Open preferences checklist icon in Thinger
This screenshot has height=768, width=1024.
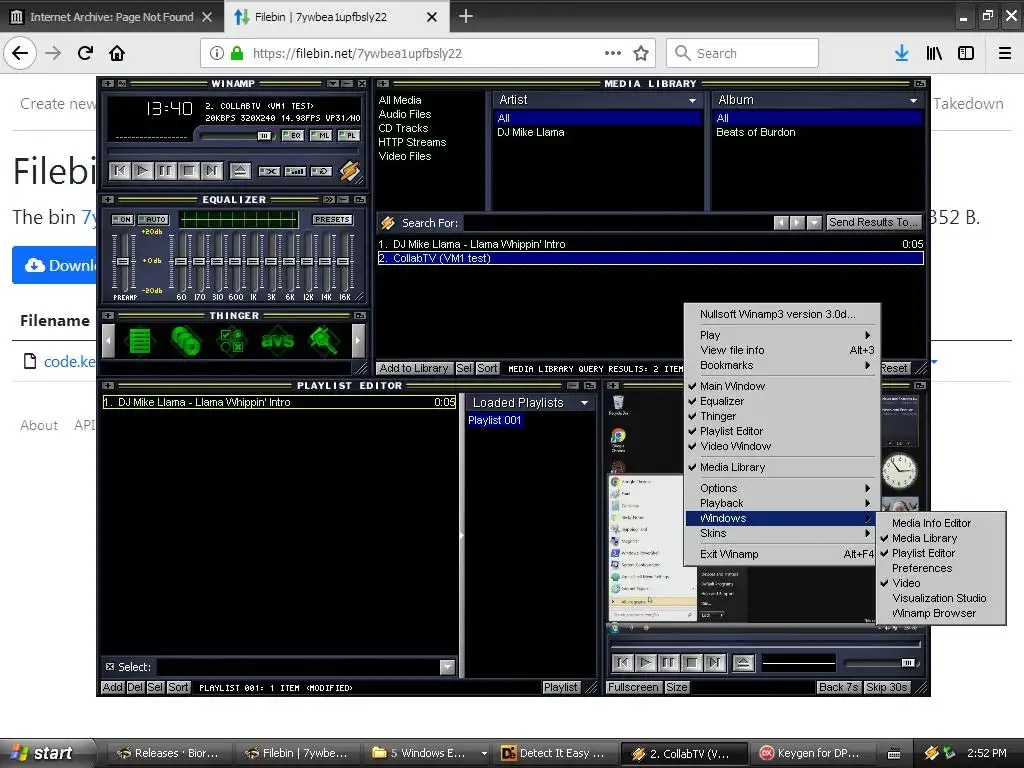coord(232,340)
